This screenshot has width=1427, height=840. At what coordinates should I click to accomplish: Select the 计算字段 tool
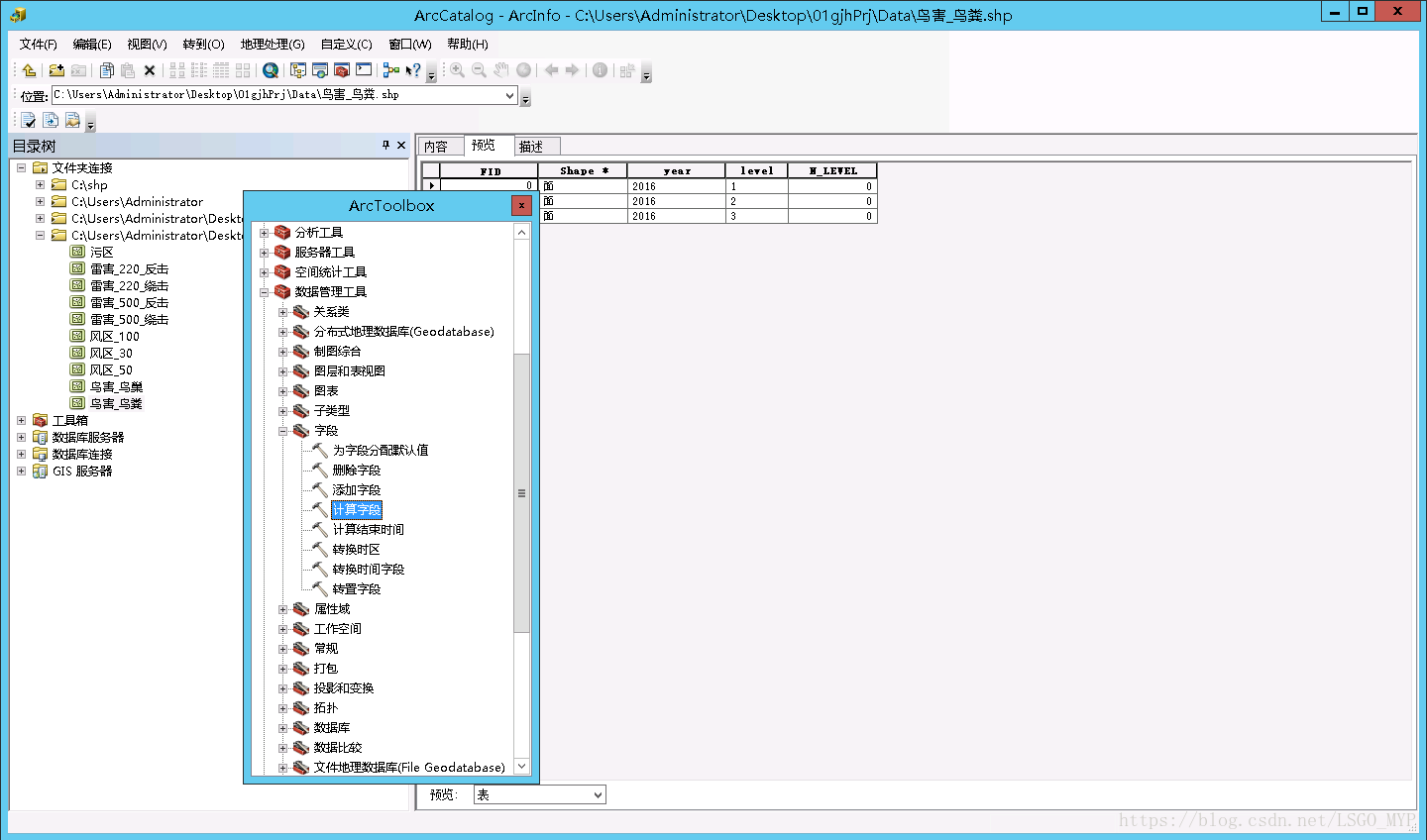(357, 509)
